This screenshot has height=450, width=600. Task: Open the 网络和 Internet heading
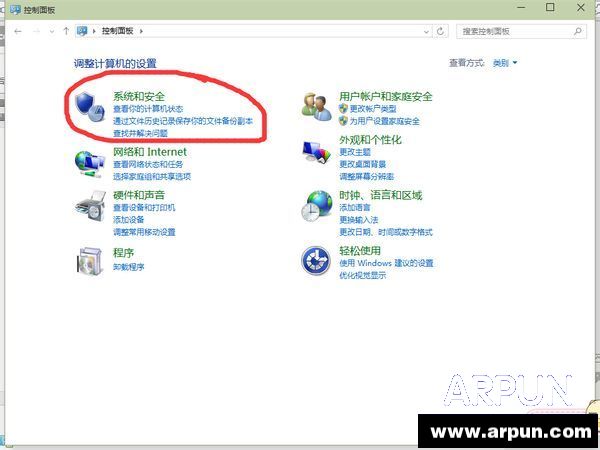(150, 152)
